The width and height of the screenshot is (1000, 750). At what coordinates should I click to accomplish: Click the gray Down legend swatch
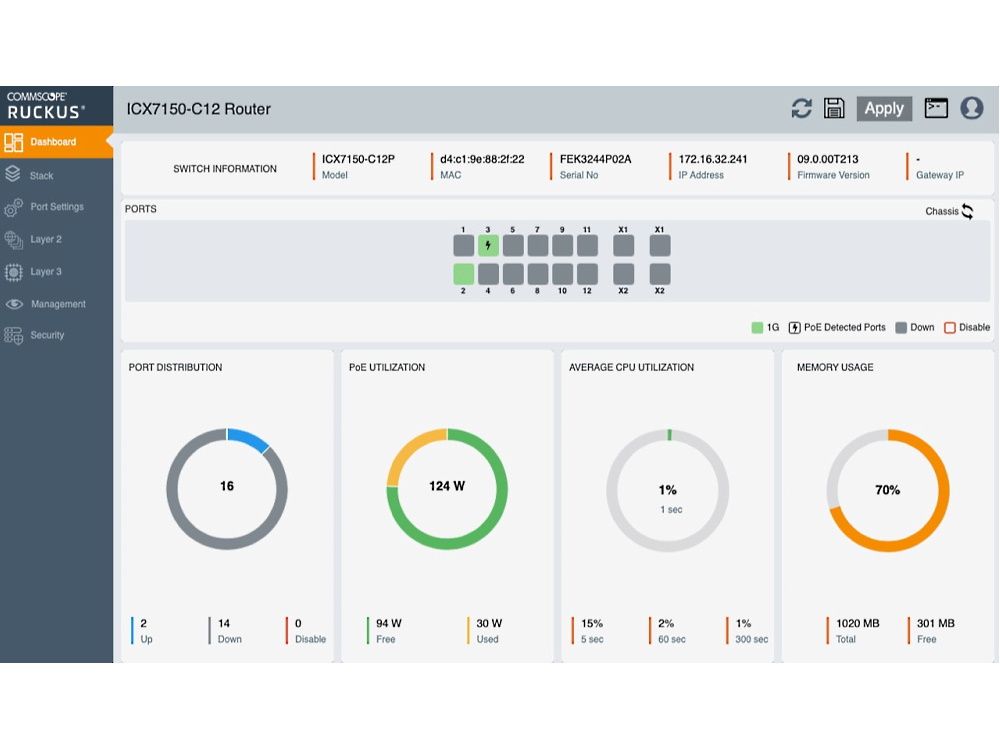(x=901, y=328)
